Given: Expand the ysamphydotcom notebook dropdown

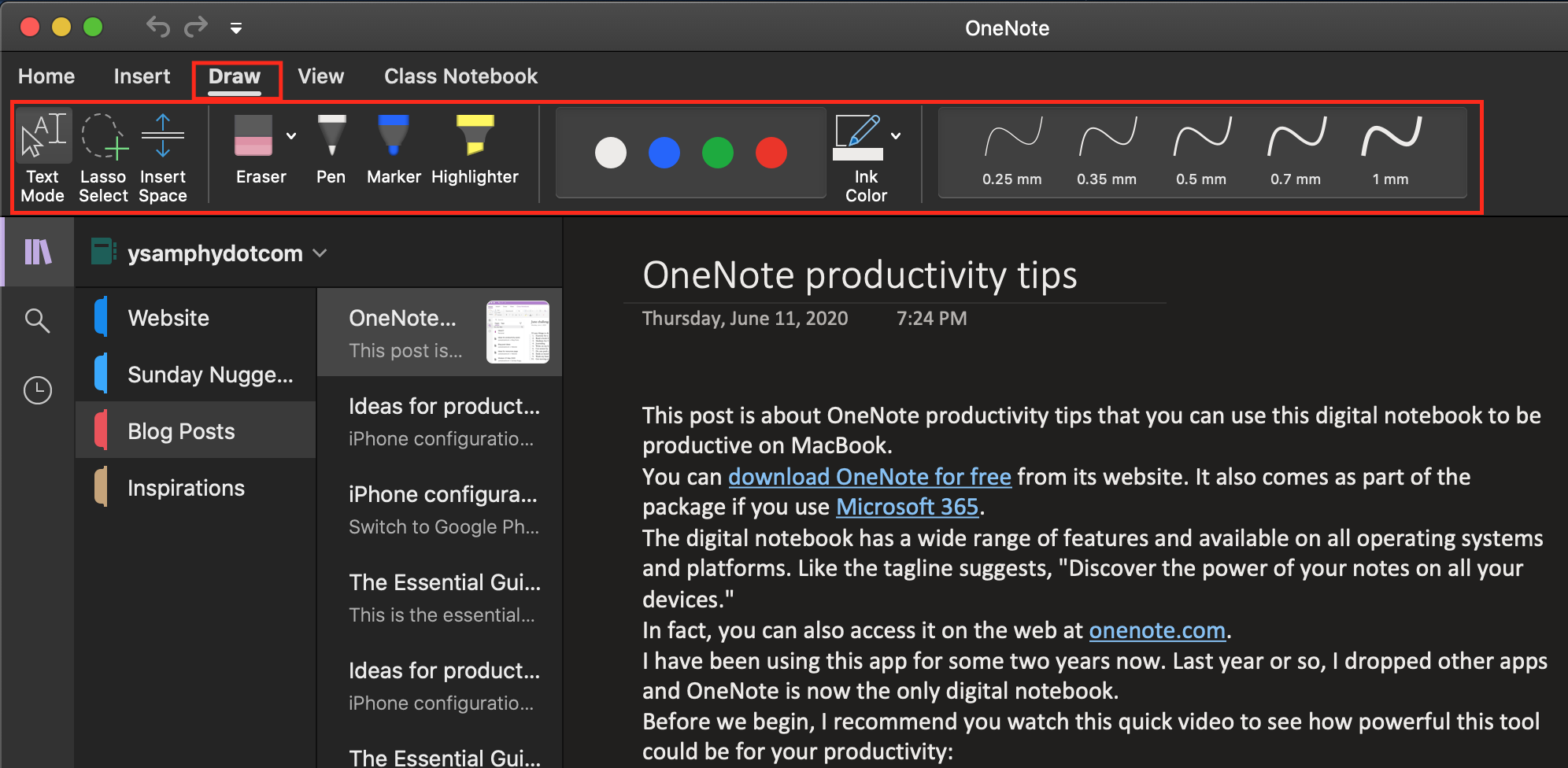Looking at the screenshot, I should pos(320,253).
